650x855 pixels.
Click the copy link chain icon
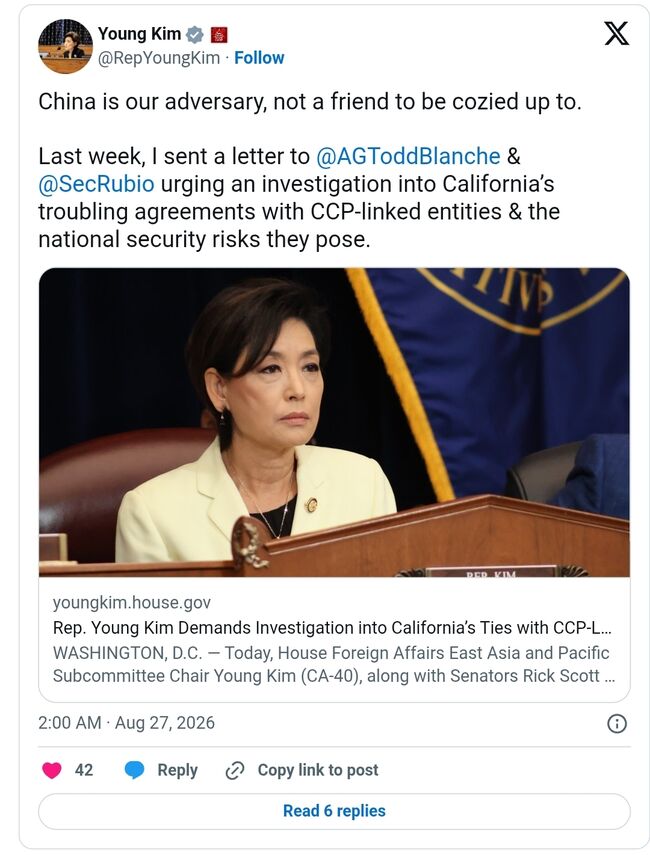(x=234, y=770)
